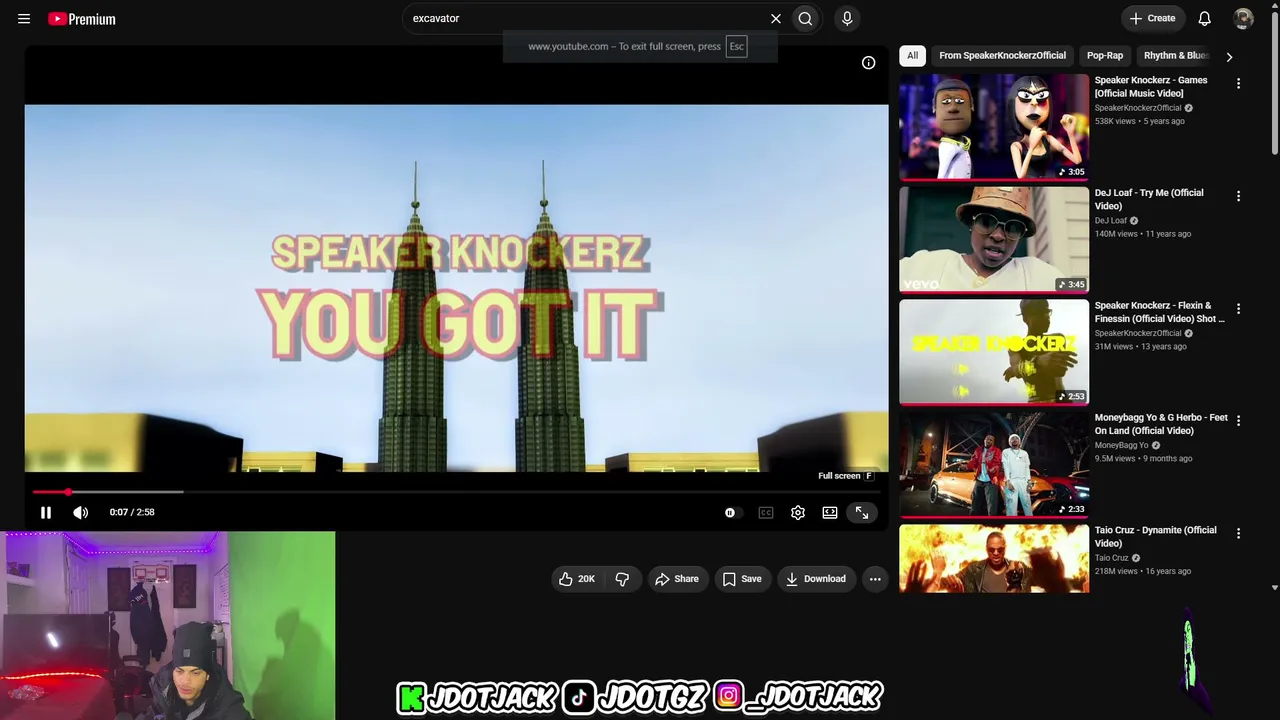Show video info card icon
This screenshot has height=720, width=1280.
868,63
